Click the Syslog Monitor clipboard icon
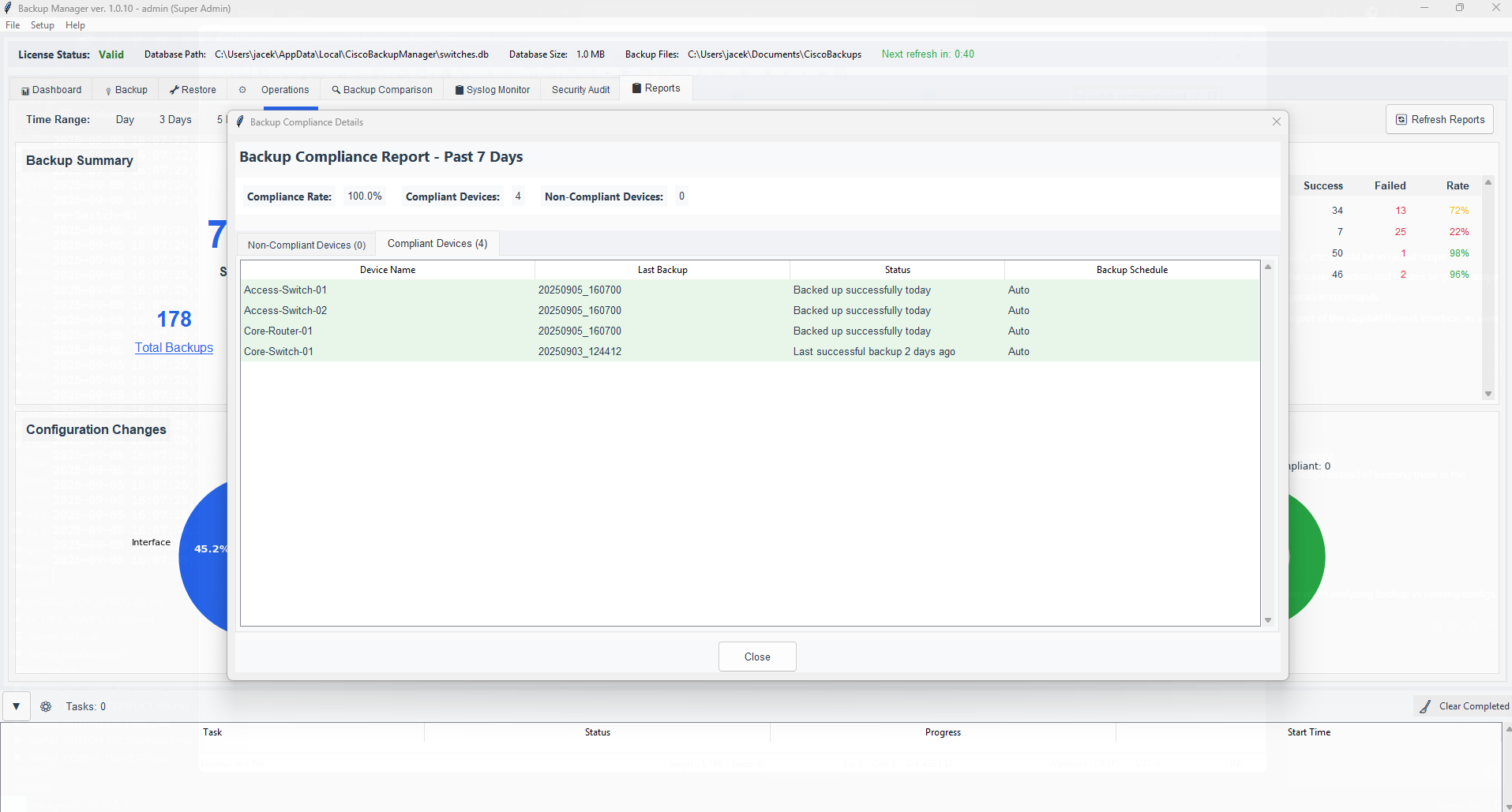The width and height of the screenshot is (1512, 812). (x=460, y=90)
